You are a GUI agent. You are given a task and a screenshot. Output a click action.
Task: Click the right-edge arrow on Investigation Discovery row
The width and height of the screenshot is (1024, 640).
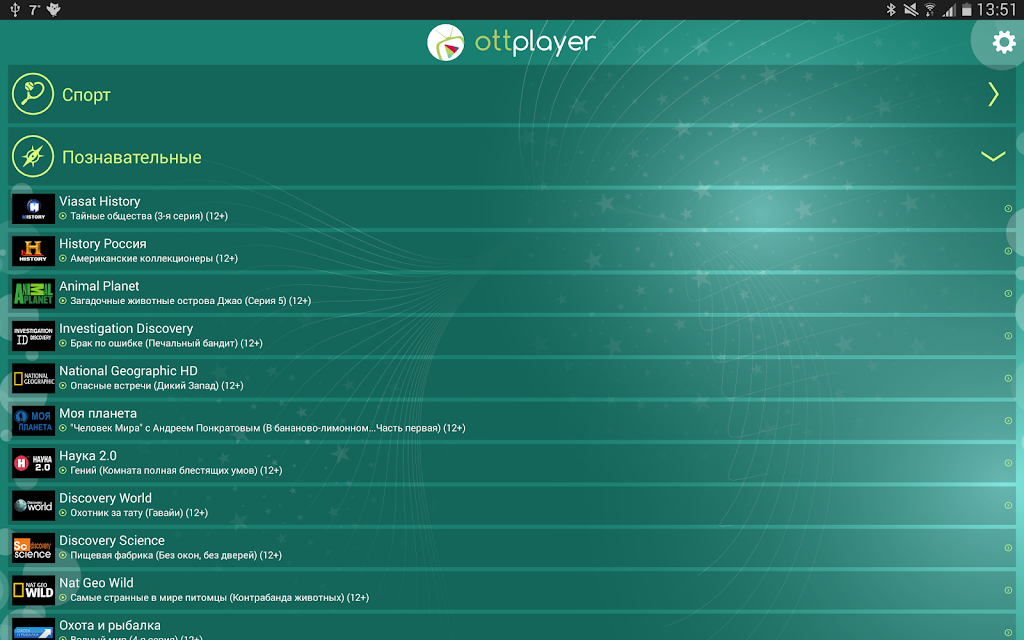click(x=1008, y=336)
